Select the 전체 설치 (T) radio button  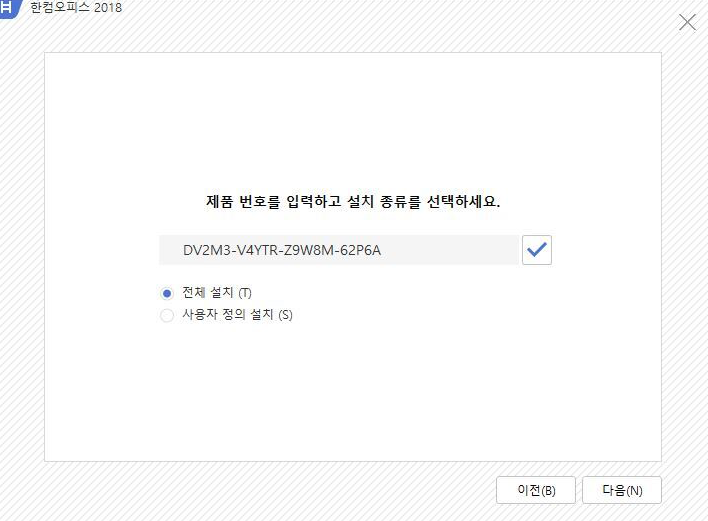[167, 293]
